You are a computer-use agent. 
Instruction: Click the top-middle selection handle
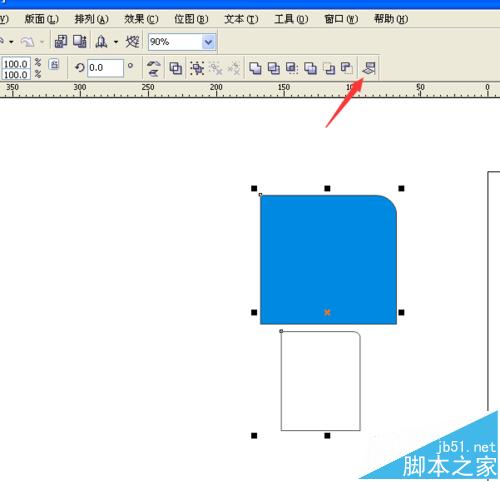coord(327,189)
